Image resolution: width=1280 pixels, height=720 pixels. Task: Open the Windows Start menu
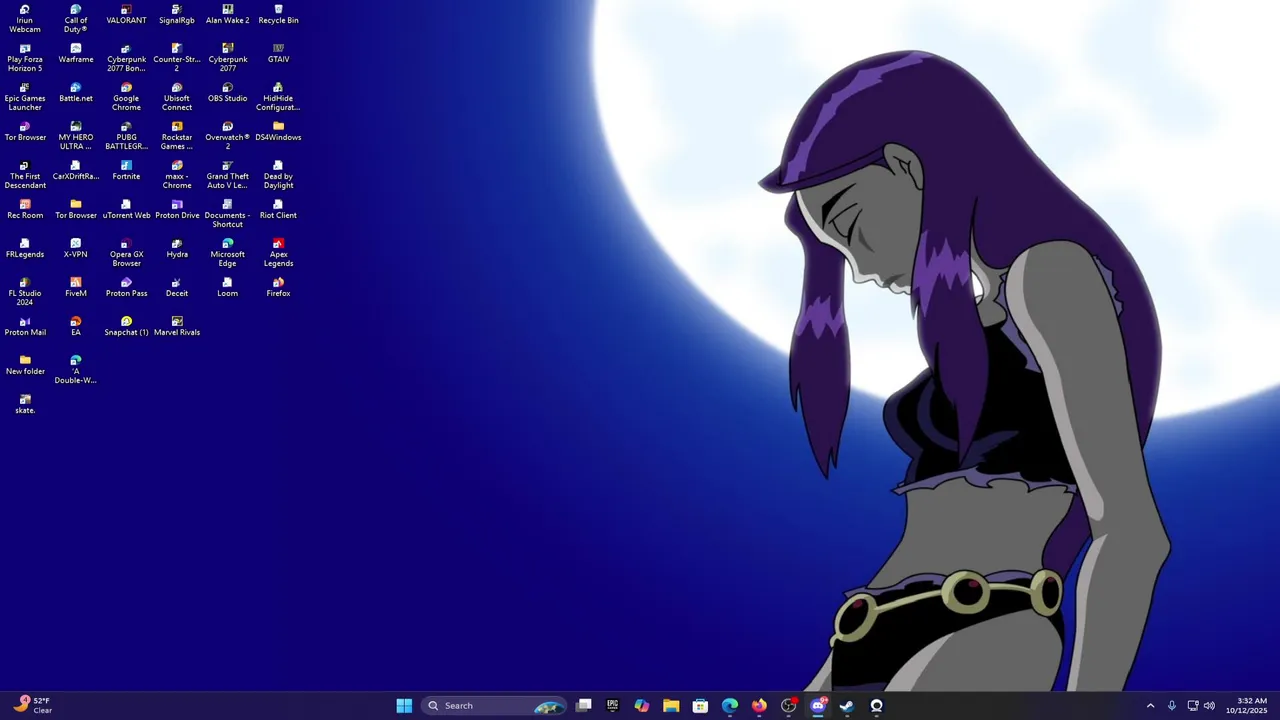(404, 706)
